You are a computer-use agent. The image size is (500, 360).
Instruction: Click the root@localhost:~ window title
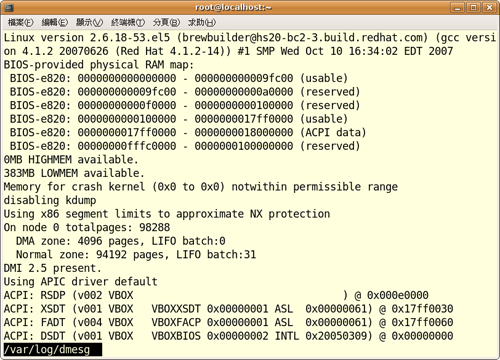pos(233,7)
